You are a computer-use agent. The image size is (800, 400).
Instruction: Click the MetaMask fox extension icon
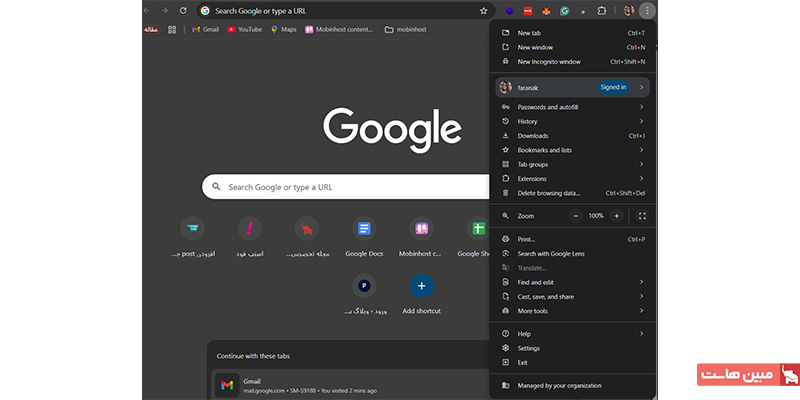pyautogui.click(x=546, y=11)
